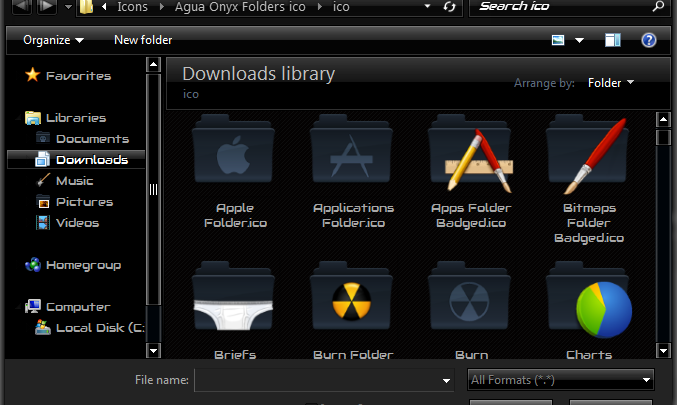Open recent locations dropdown arrow
The height and width of the screenshot is (405, 677).
pos(68,7)
